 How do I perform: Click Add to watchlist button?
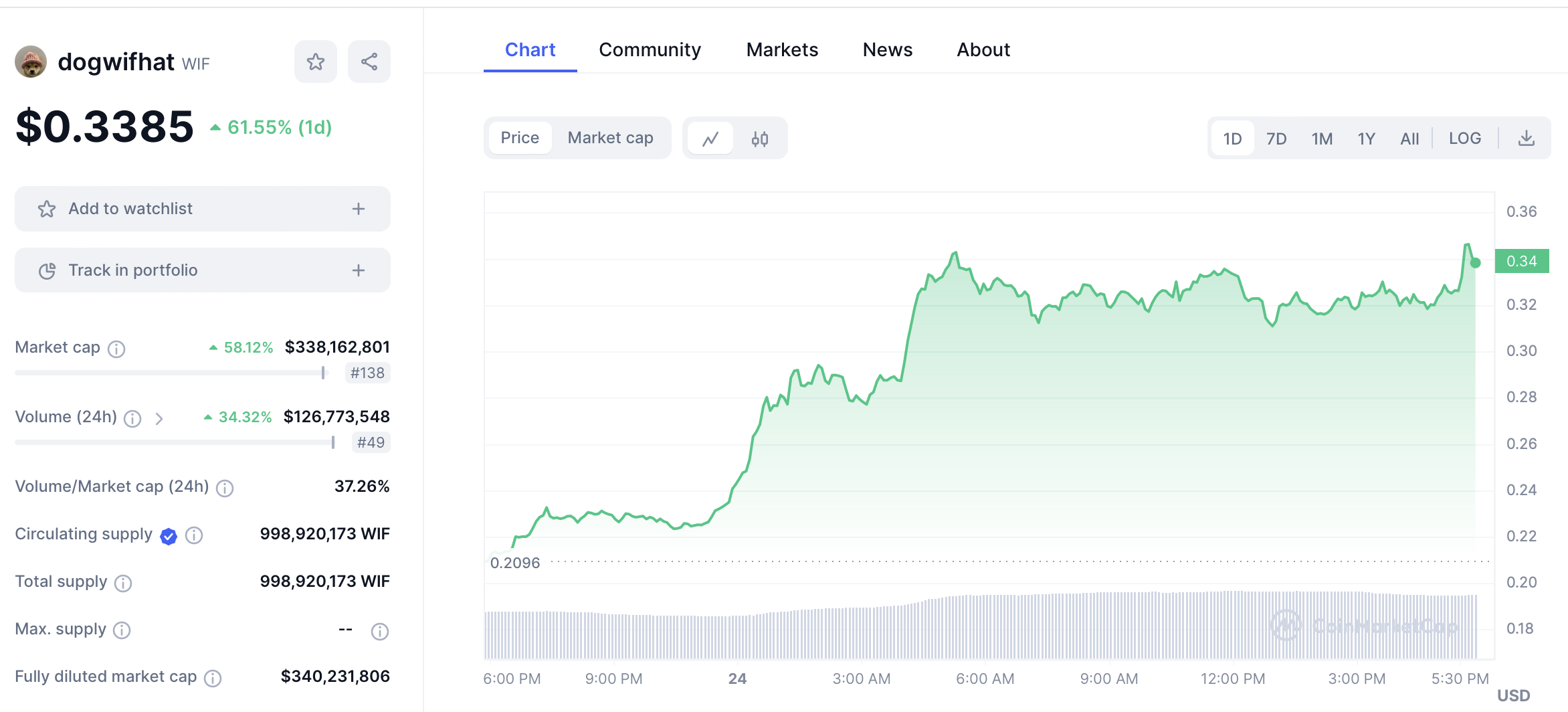tap(130, 209)
